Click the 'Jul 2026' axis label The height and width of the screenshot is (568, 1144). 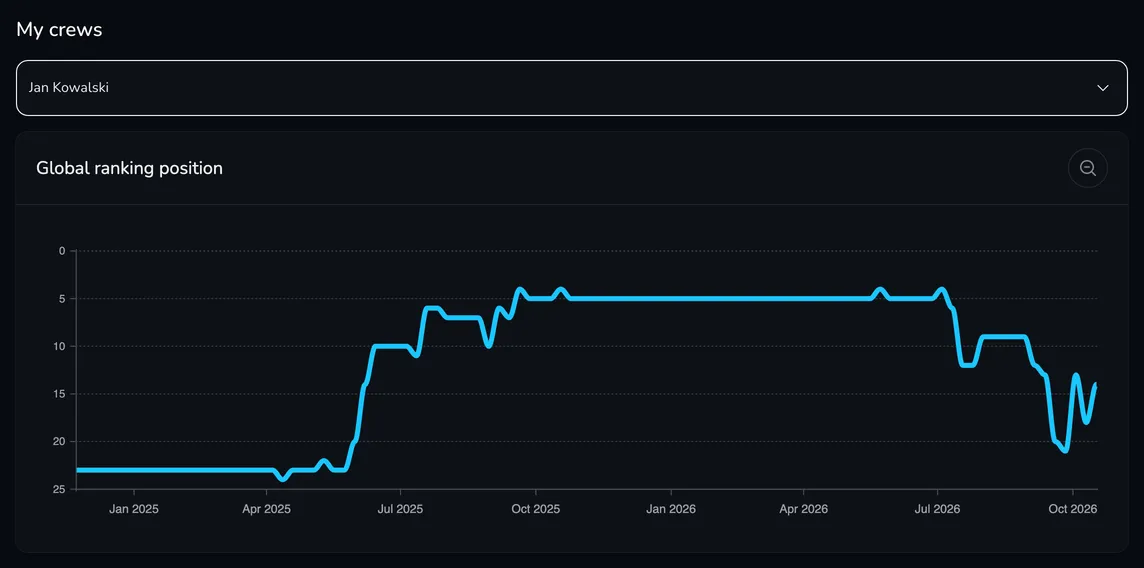point(938,509)
